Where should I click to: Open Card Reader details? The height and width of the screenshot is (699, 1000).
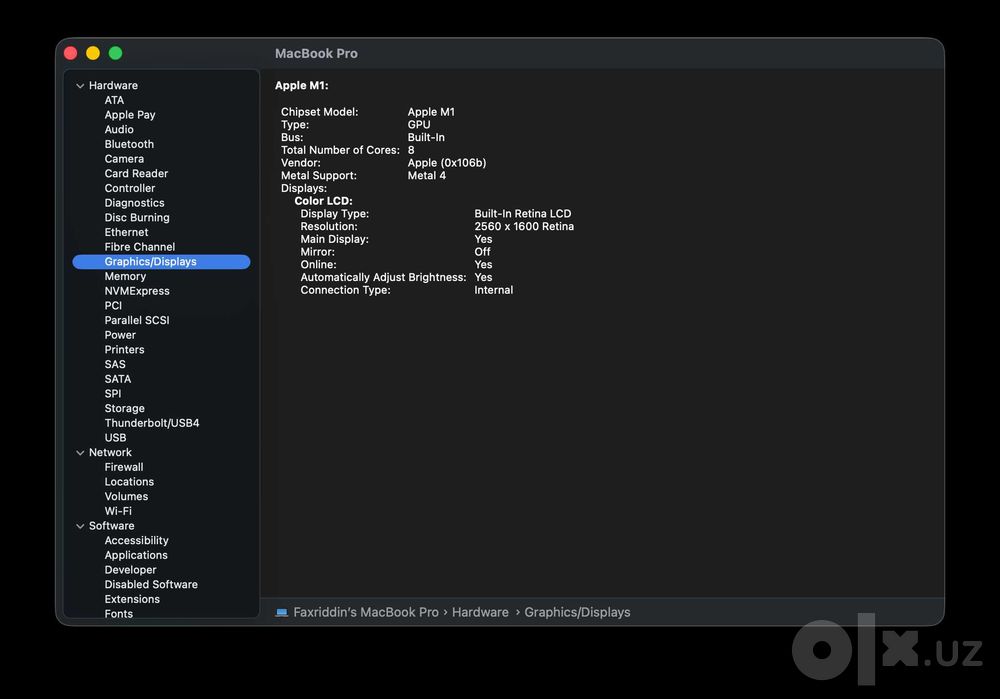pyautogui.click(x=136, y=173)
